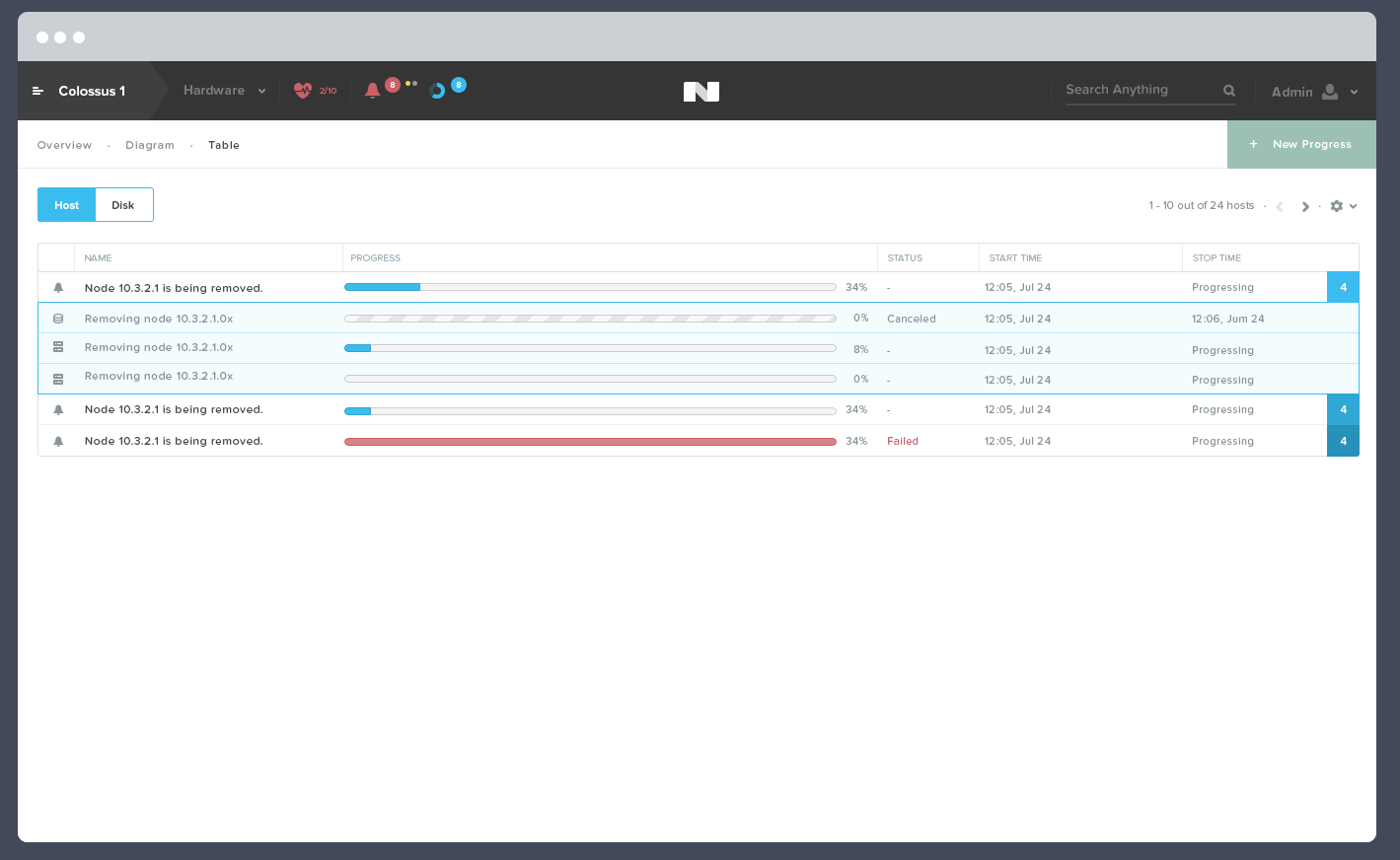1400x860 pixels.
Task: Click the red failed progress bar
Action: pyautogui.click(x=590, y=442)
